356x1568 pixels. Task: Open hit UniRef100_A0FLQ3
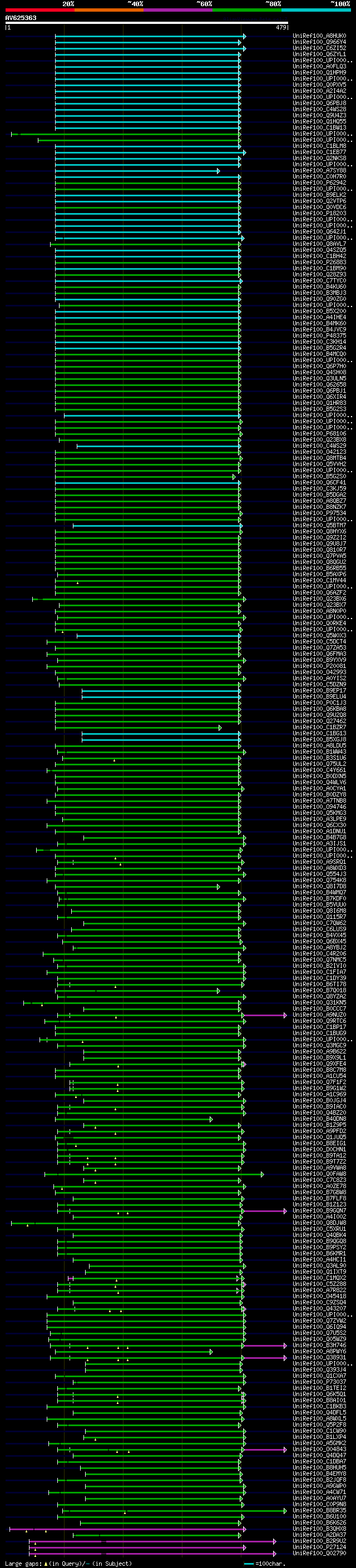pyautogui.click(x=319, y=66)
